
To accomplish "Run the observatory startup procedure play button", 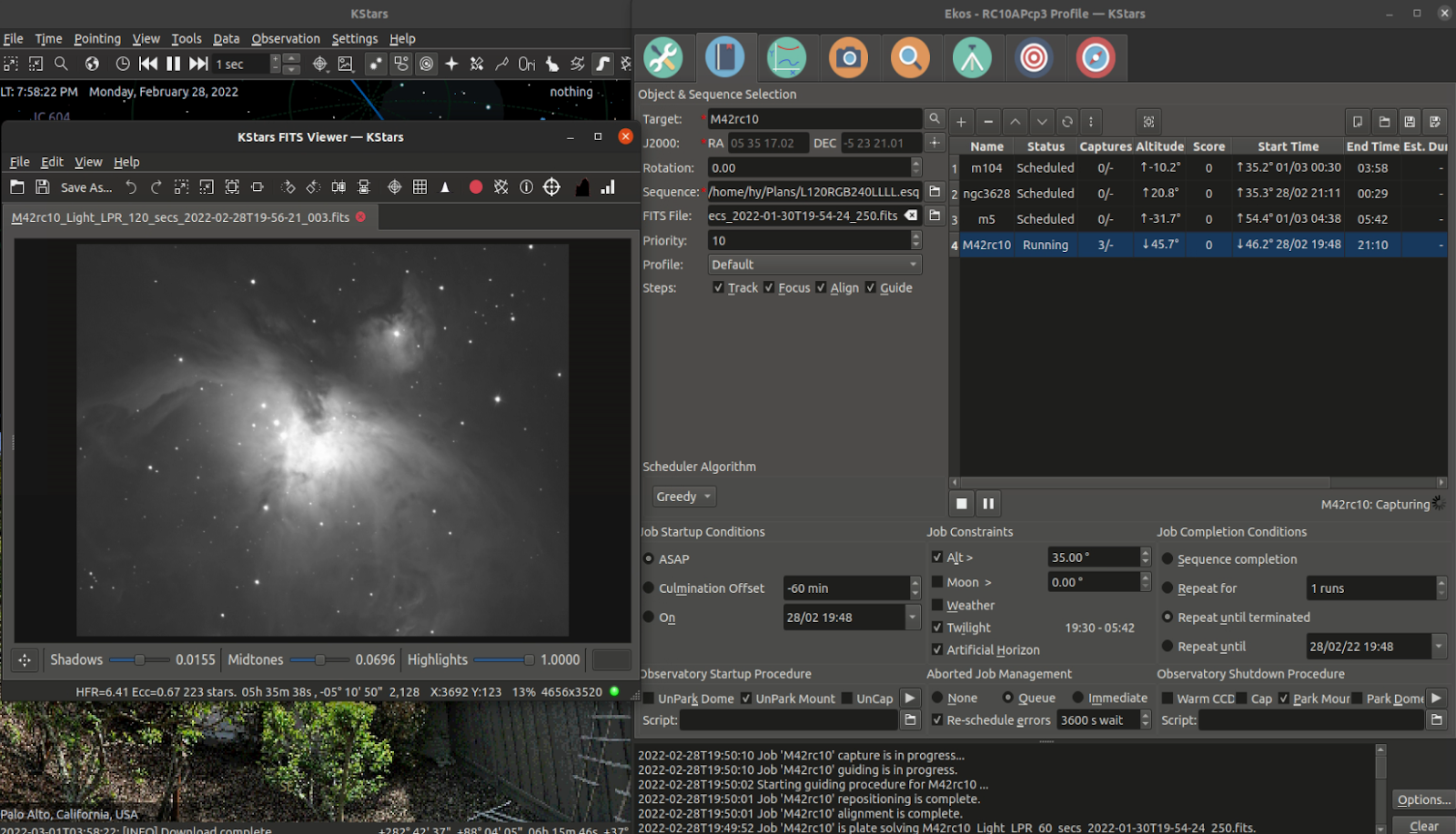I will (909, 698).
